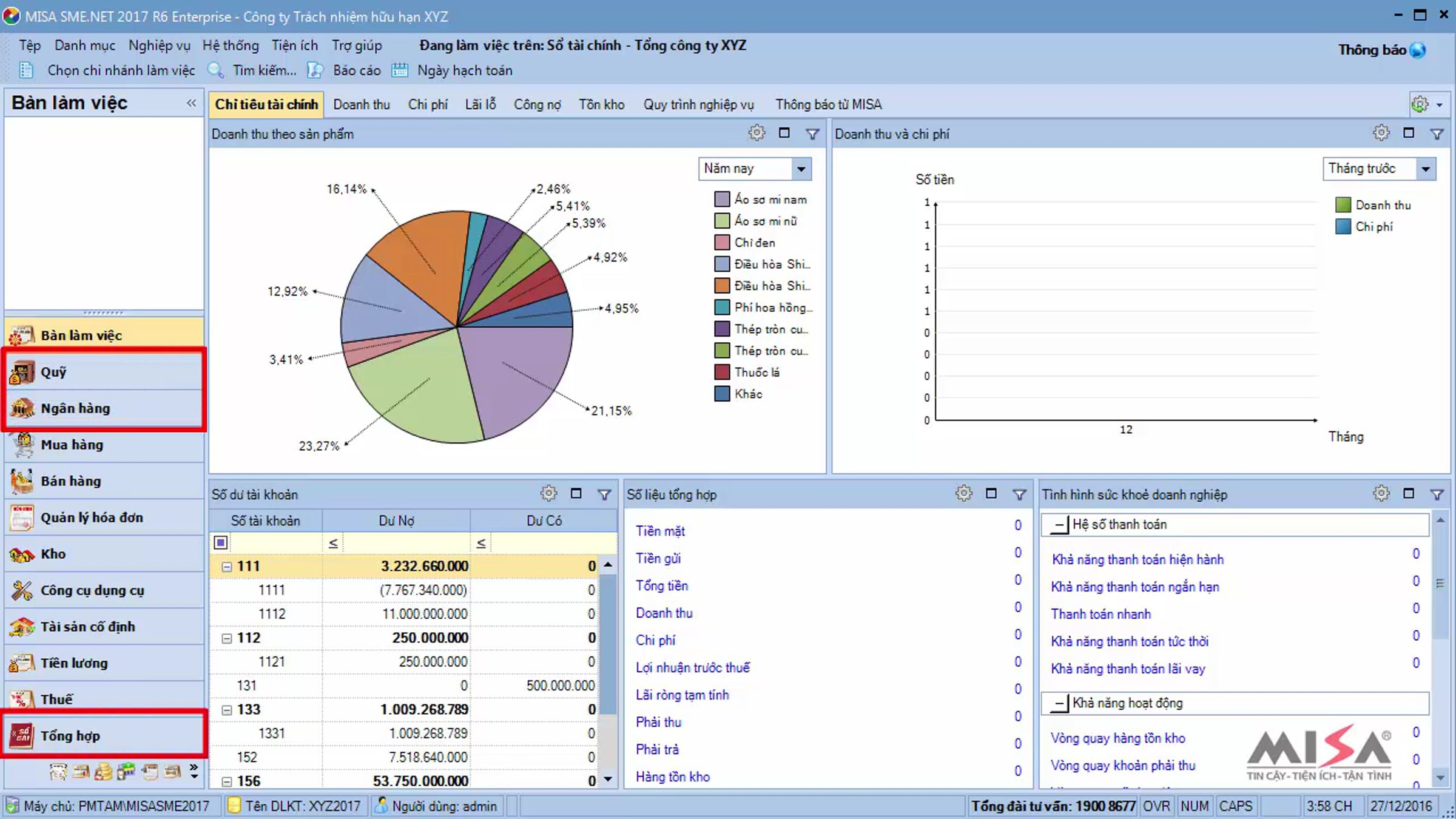The width and height of the screenshot is (1456, 819).
Task: Open the Nghiệp vụ menu
Action: click(159, 45)
